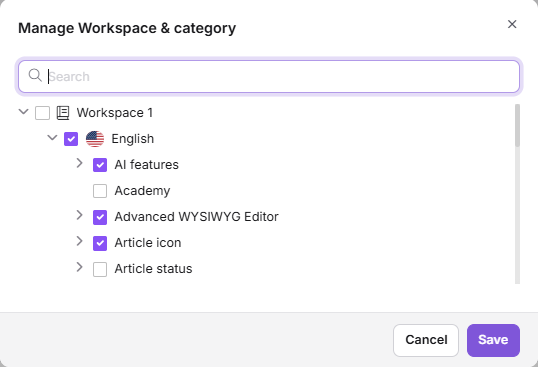Select the English label

133,139
